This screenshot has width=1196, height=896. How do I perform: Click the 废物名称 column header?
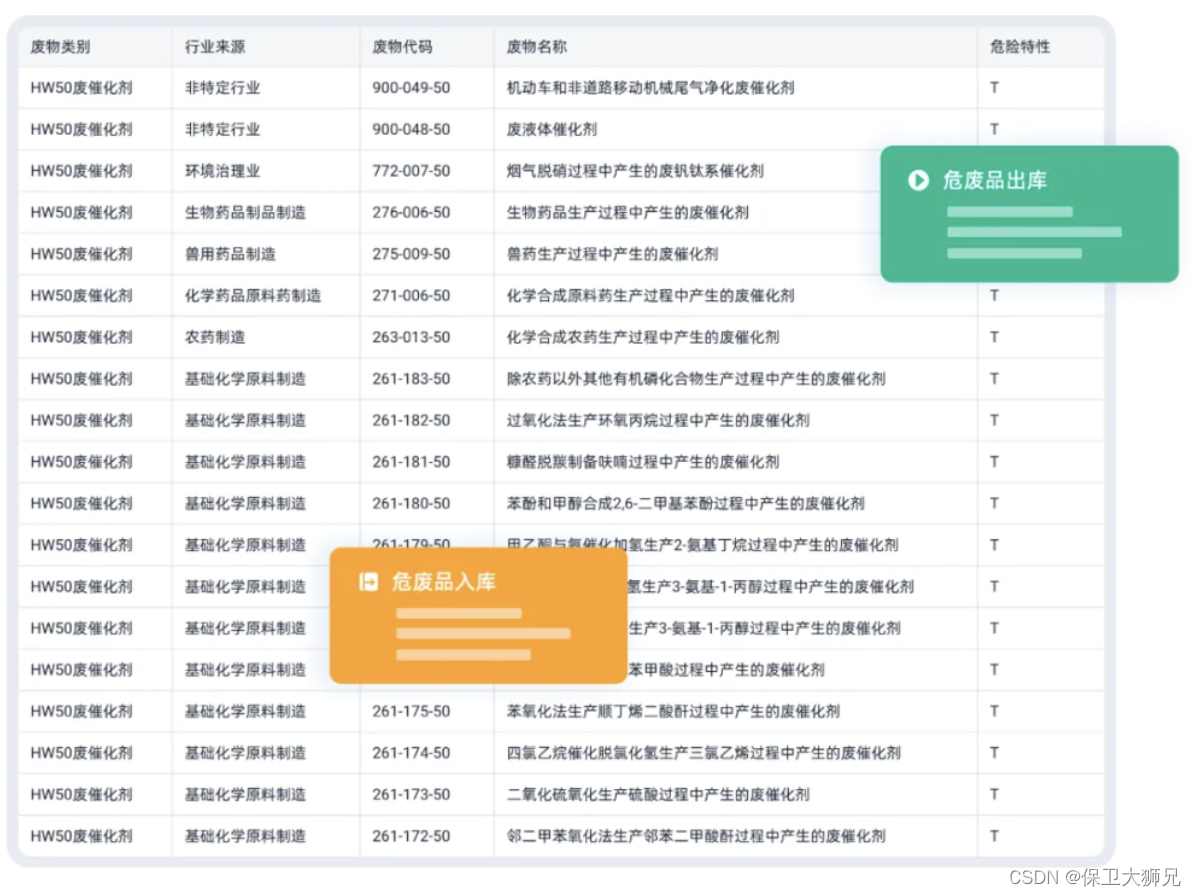click(537, 47)
